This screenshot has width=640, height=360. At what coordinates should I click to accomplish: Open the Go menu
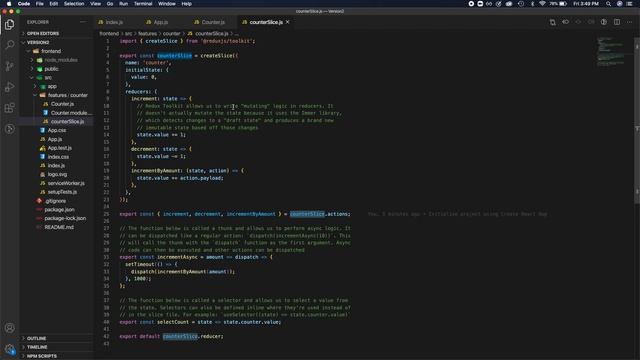tap(110, 4)
